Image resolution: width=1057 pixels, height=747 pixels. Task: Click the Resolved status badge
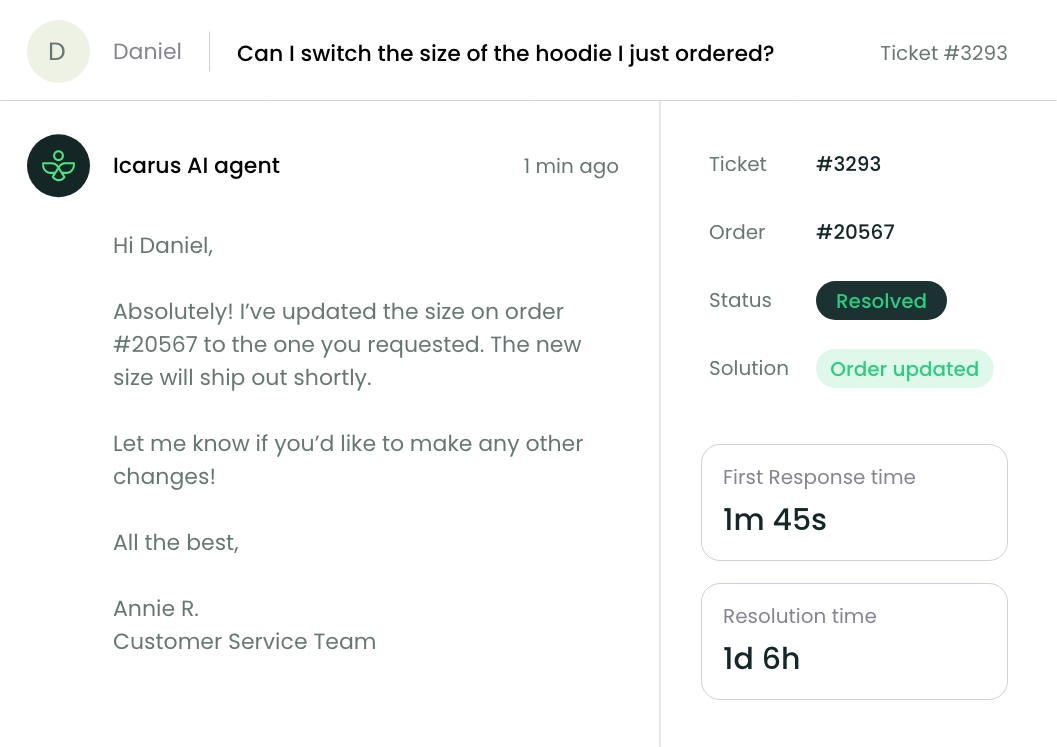(x=881, y=301)
